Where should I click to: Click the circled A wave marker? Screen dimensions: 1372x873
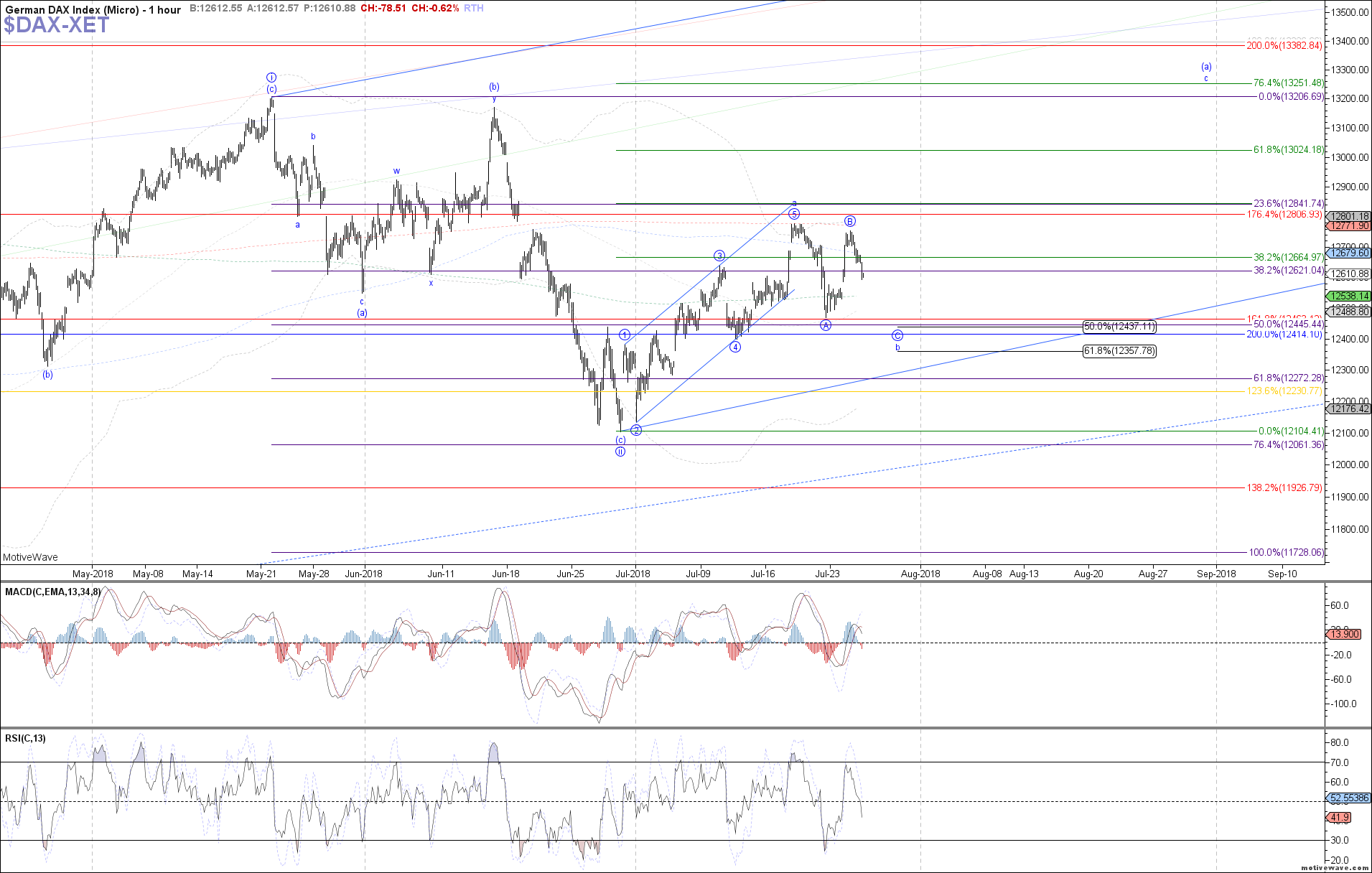pyautogui.click(x=826, y=325)
